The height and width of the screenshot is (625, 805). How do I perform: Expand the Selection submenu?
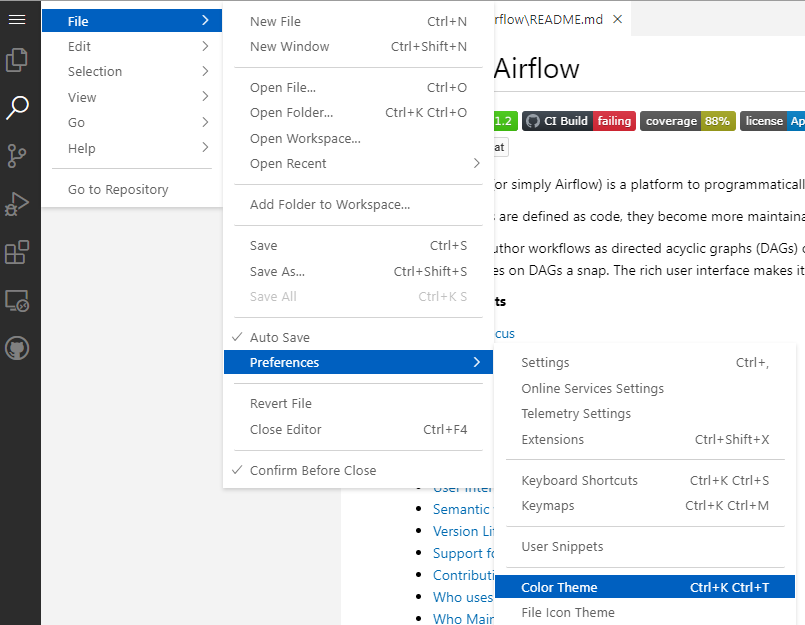coord(132,71)
